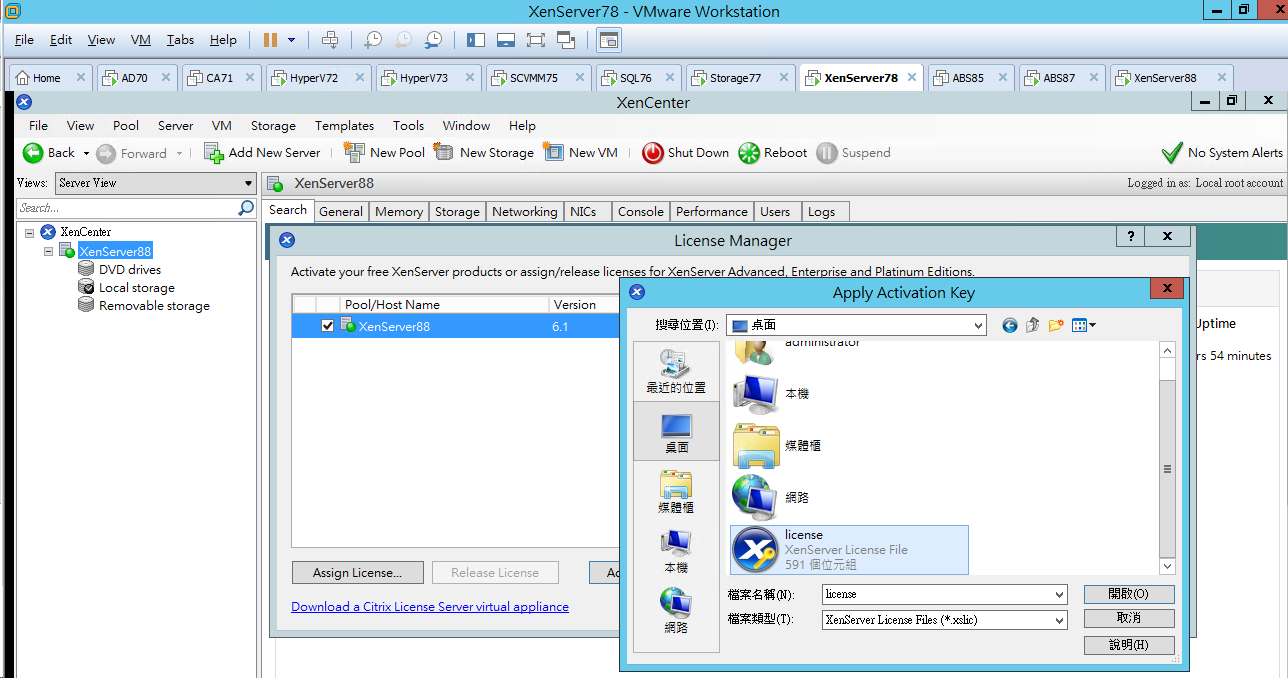The height and width of the screenshot is (678, 1288).
Task: Click the search box in Views pane
Action: (126, 208)
